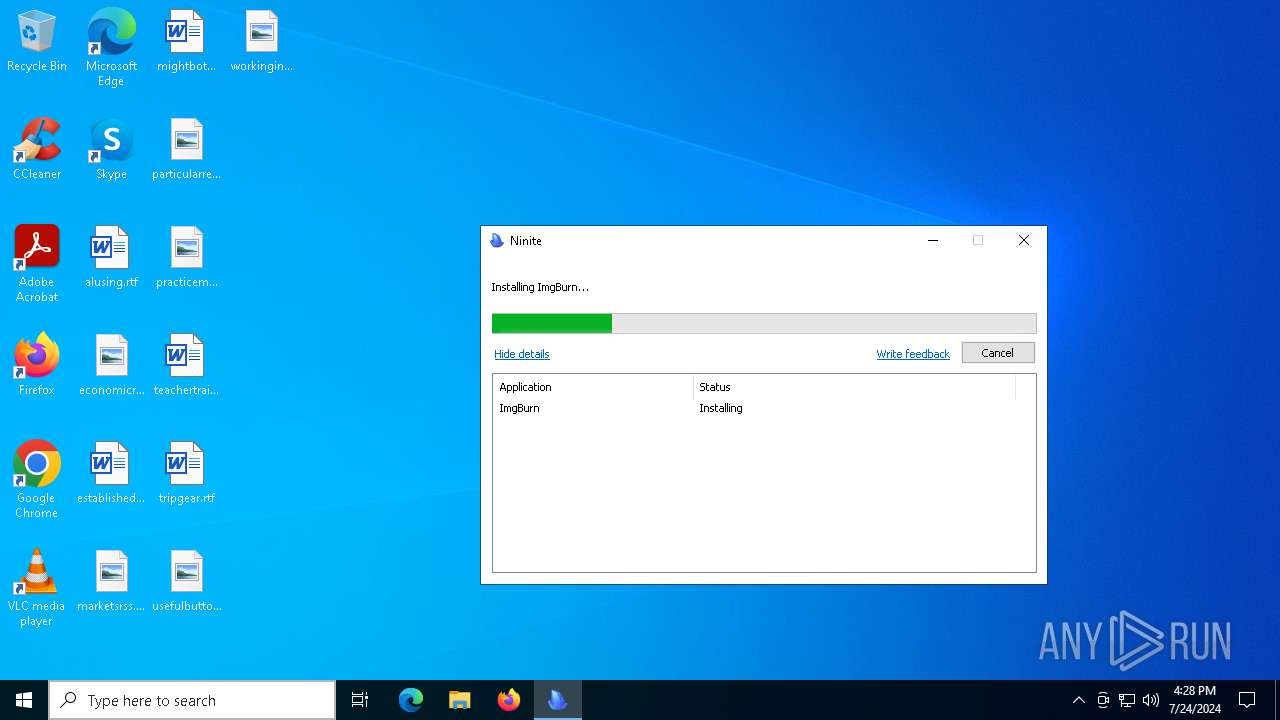Click the taskbar search box
1280x720 pixels.
click(x=192, y=700)
